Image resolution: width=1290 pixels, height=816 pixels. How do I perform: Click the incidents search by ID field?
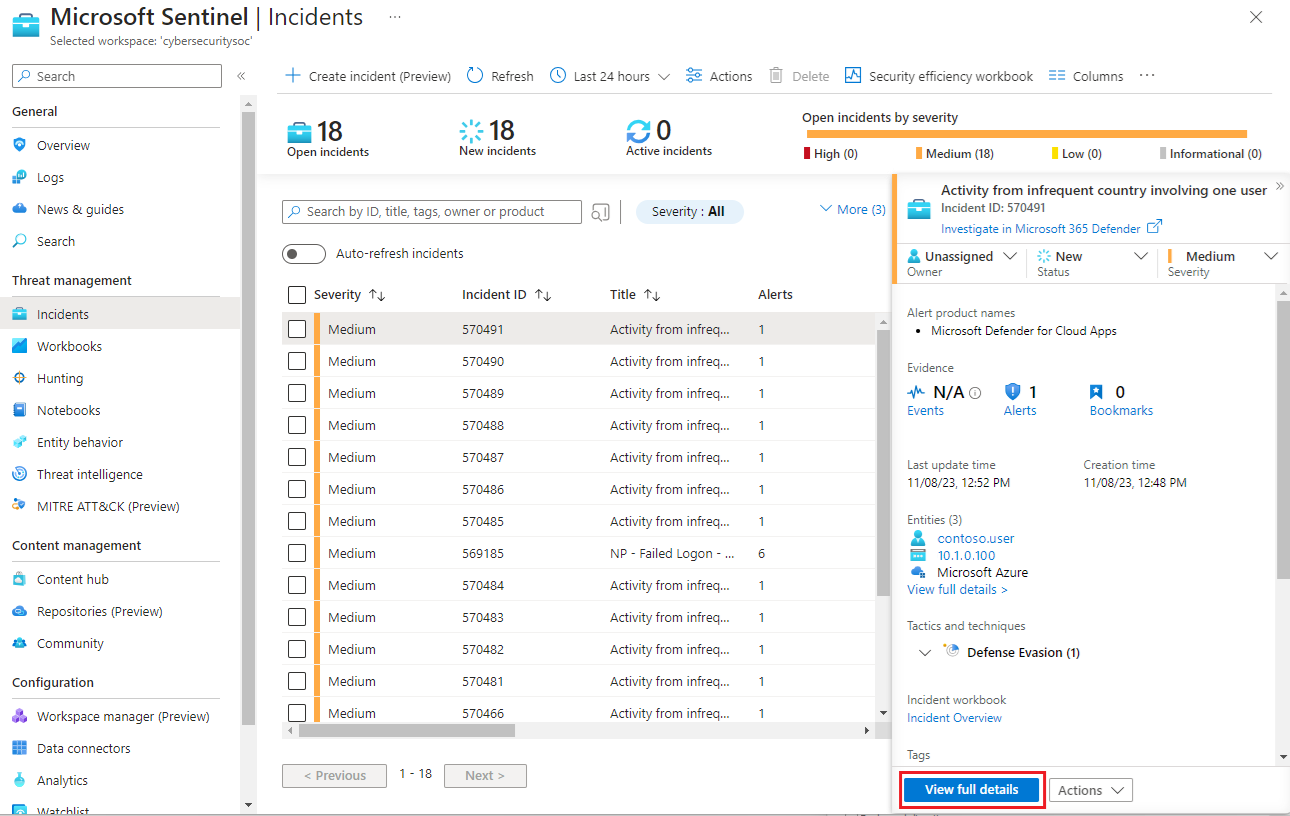[431, 212]
